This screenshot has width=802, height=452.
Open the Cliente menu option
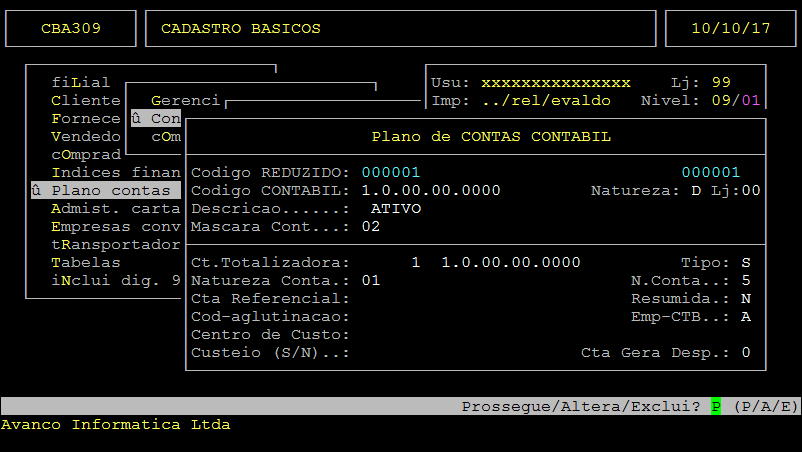pos(85,100)
